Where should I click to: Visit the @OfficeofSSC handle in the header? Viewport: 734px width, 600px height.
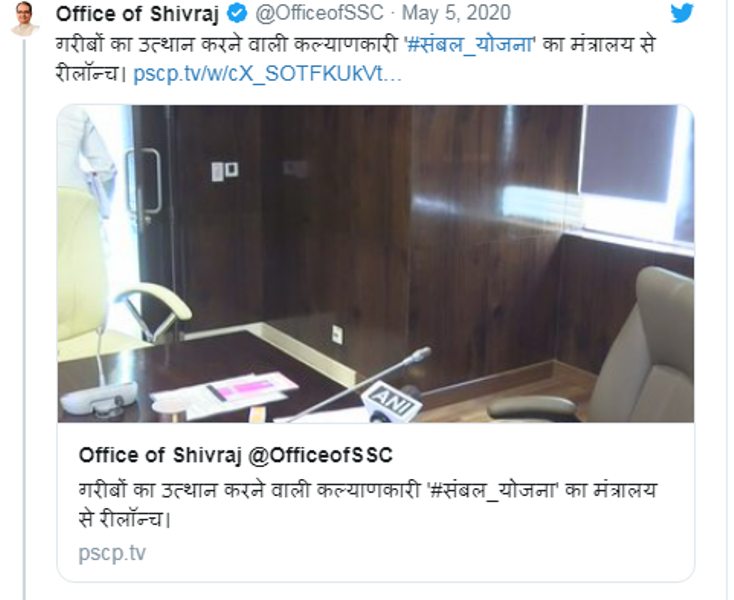click(319, 13)
